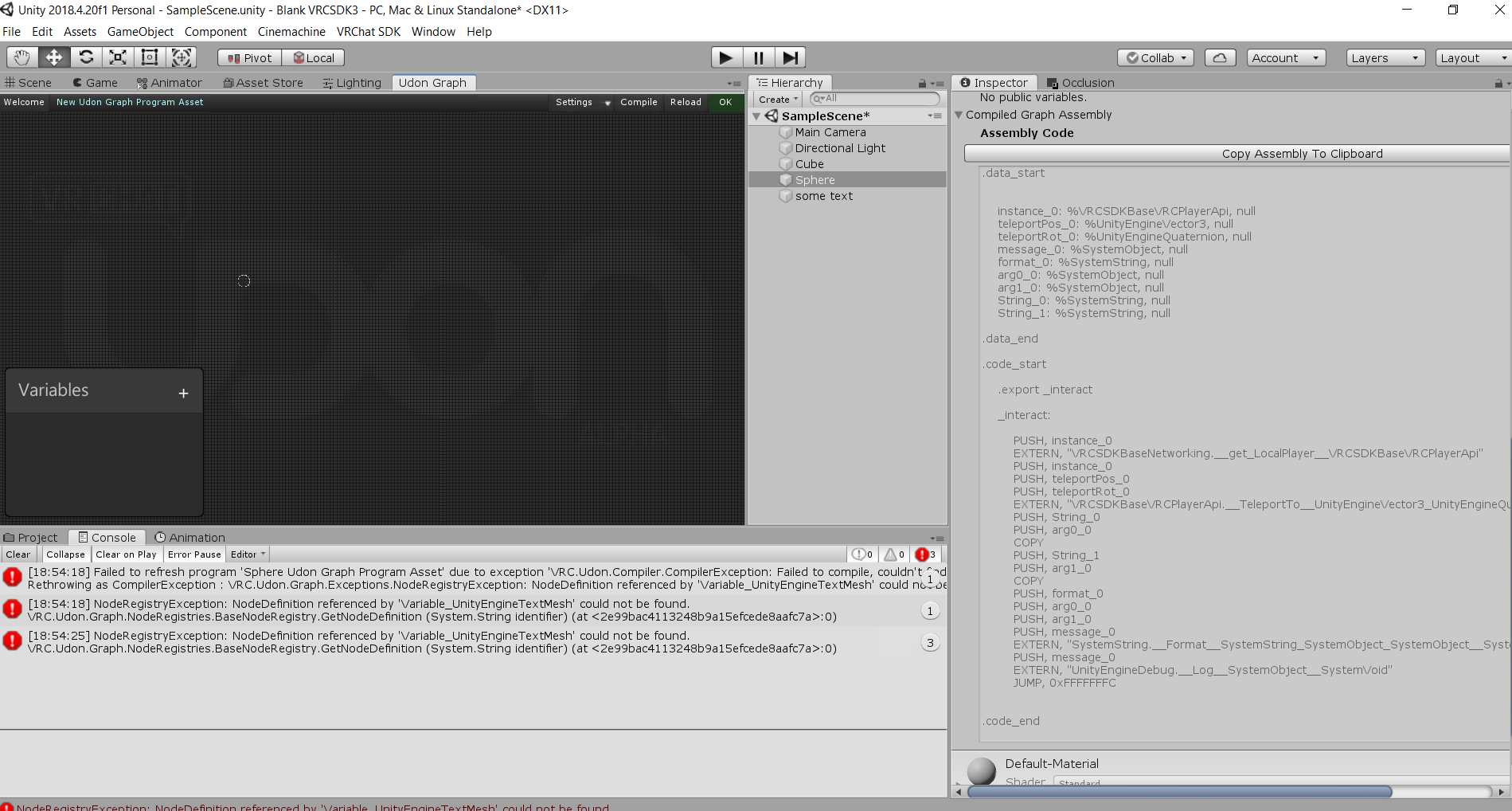
Task: Click the Unity scene icon beside SampleScene
Action: coord(772,116)
